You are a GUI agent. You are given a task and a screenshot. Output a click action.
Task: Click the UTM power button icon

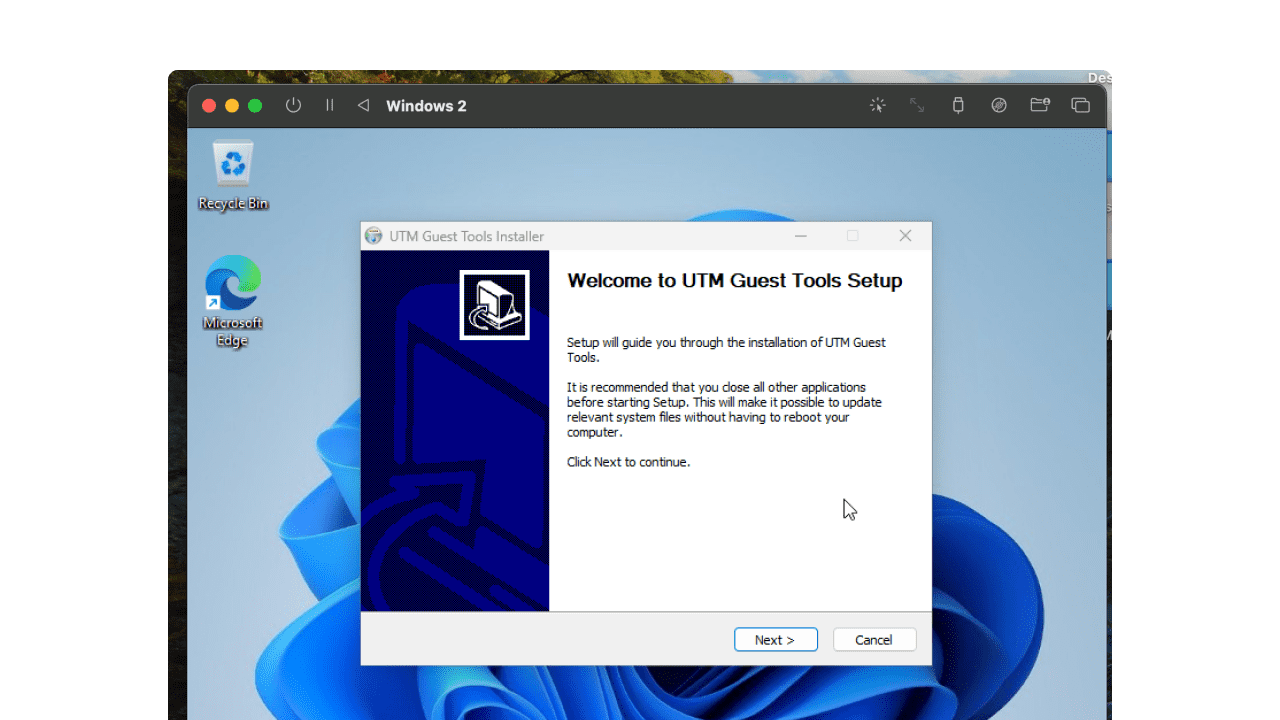(293, 105)
